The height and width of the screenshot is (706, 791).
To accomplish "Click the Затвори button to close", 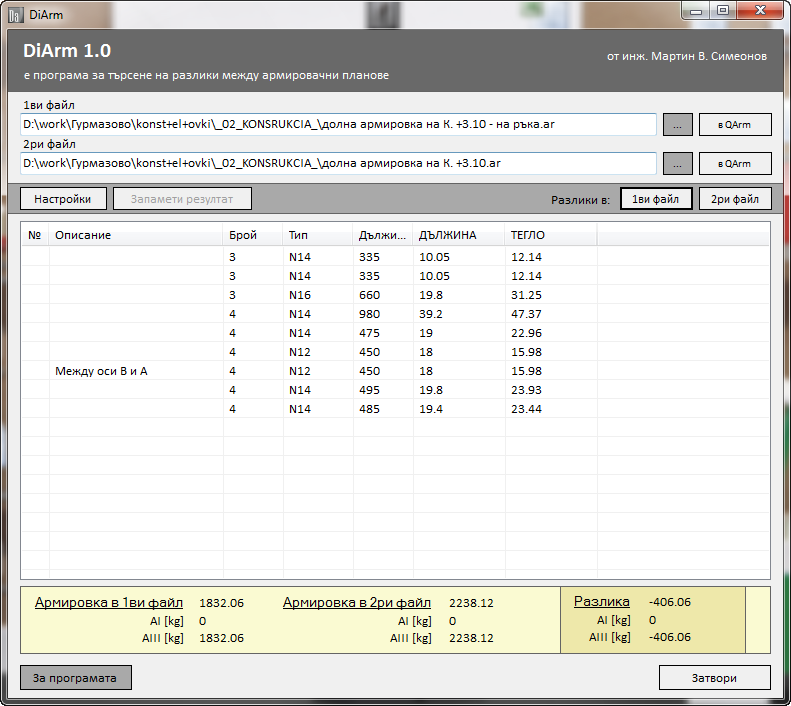I will tap(714, 678).
